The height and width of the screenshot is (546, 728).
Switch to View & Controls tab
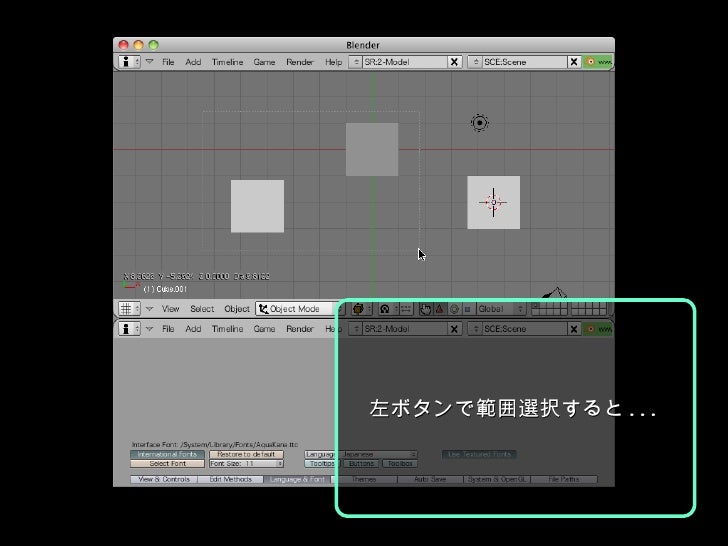(x=164, y=479)
